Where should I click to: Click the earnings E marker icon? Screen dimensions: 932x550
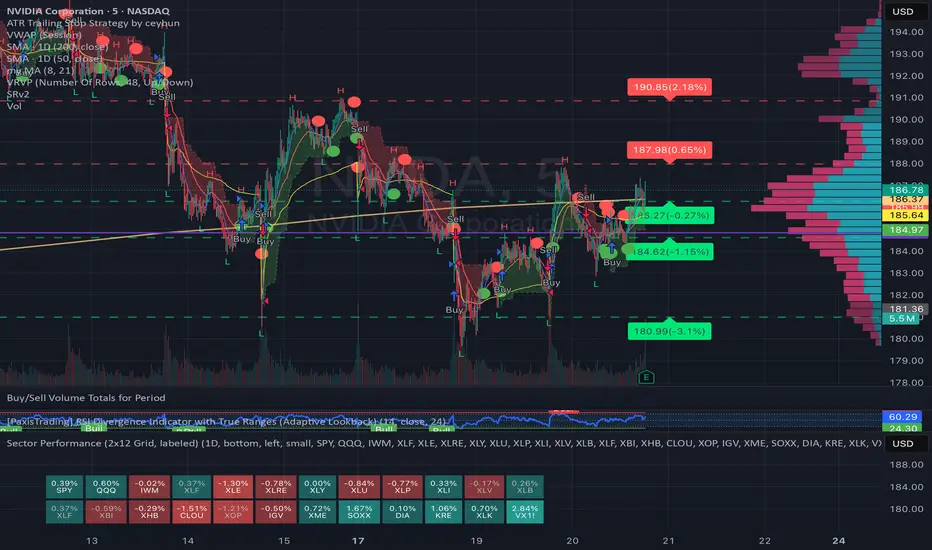pyautogui.click(x=646, y=377)
